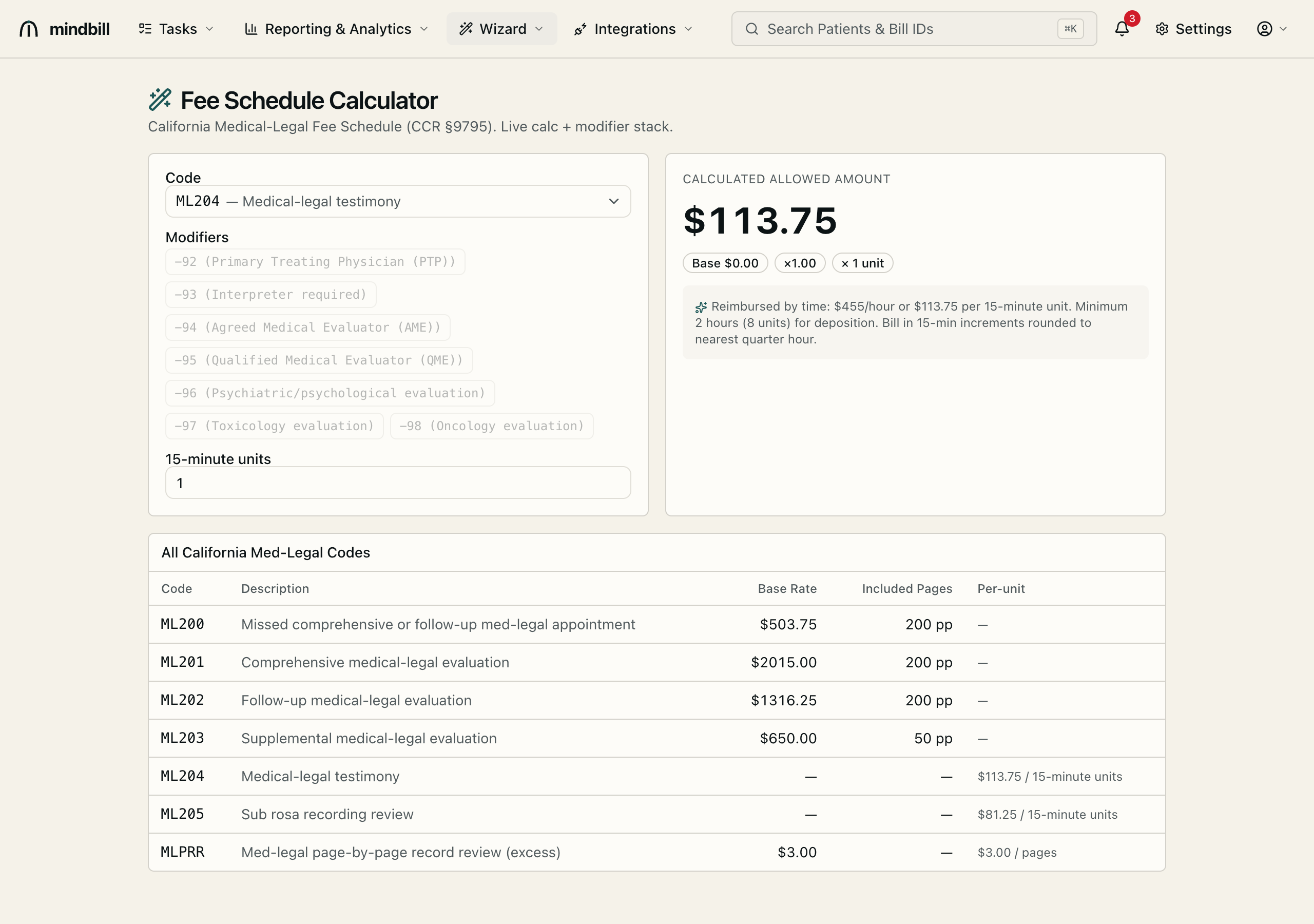Viewport: 1314px width, 924px height.
Task: Expand the Wizard menu chevron
Action: (x=539, y=29)
